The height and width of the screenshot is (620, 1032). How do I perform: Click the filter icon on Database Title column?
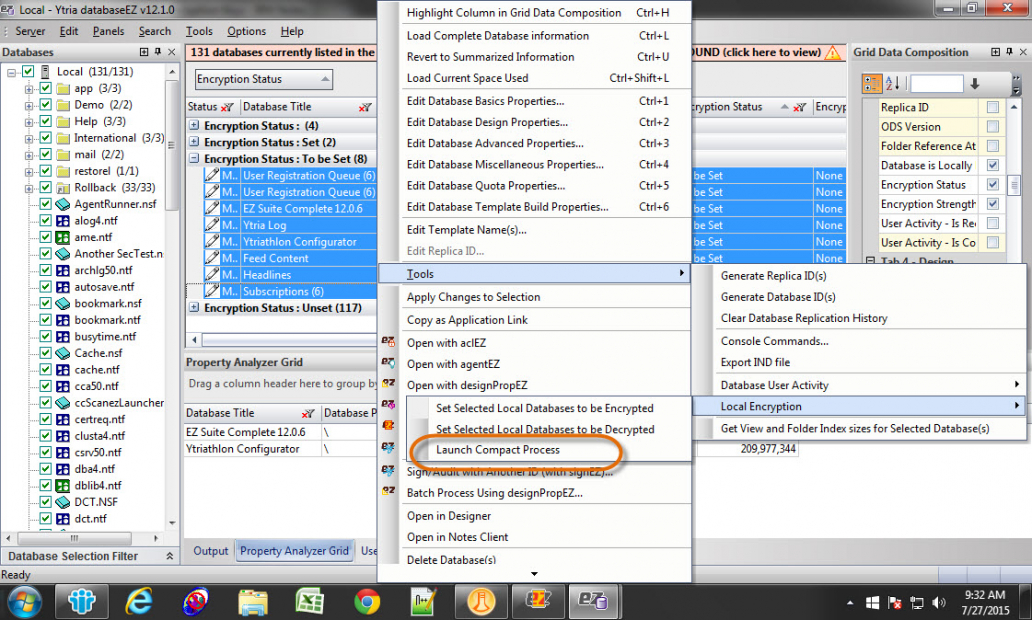(365, 107)
